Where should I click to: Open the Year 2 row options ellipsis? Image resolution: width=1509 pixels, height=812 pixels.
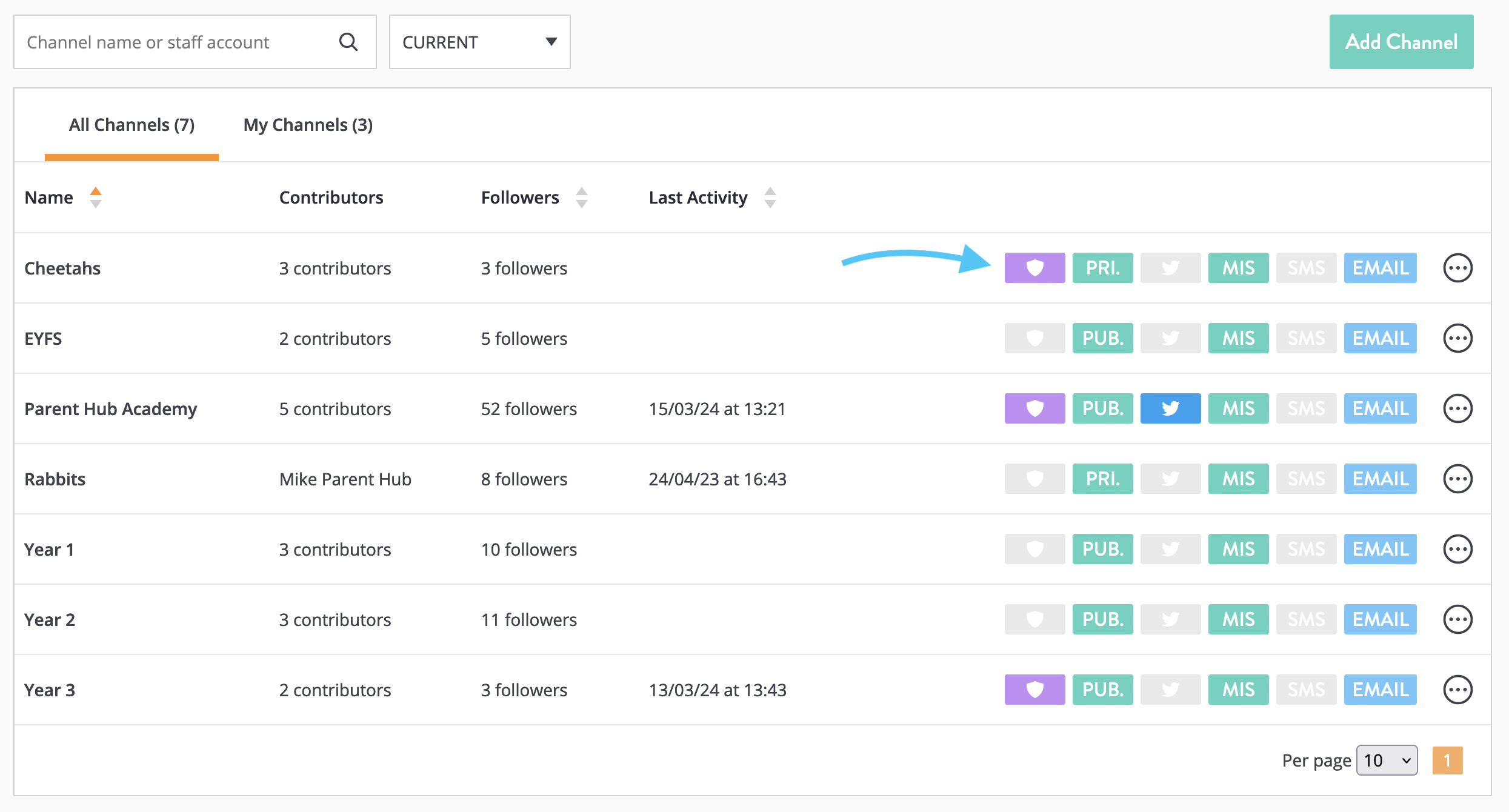coord(1457,619)
